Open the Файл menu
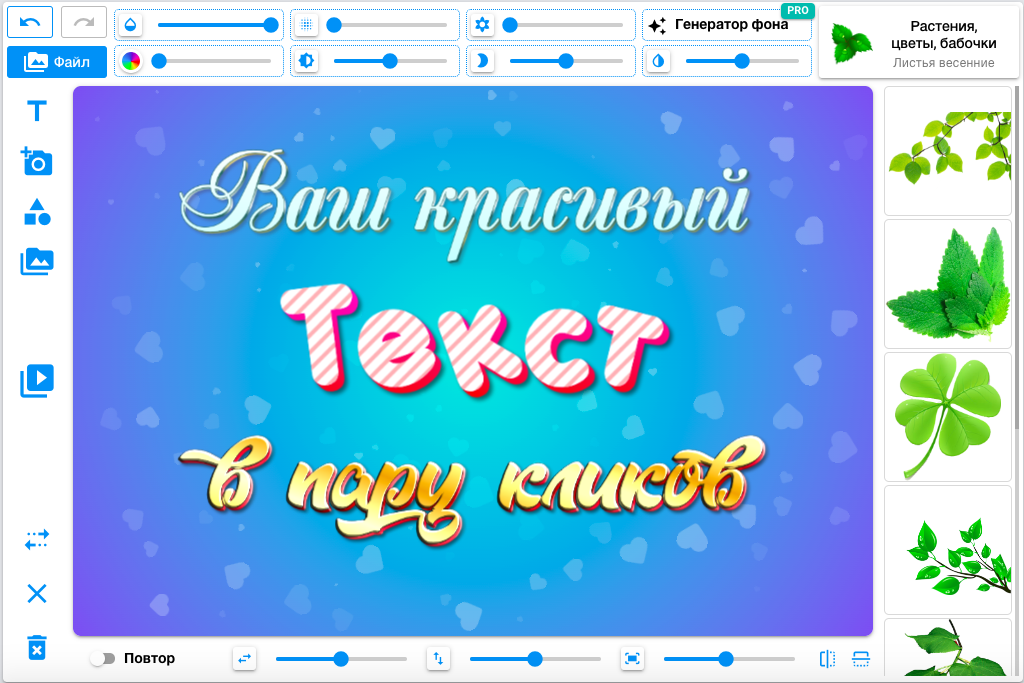The width and height of the screenshot is (1024, 683). [x=56, y=61]
